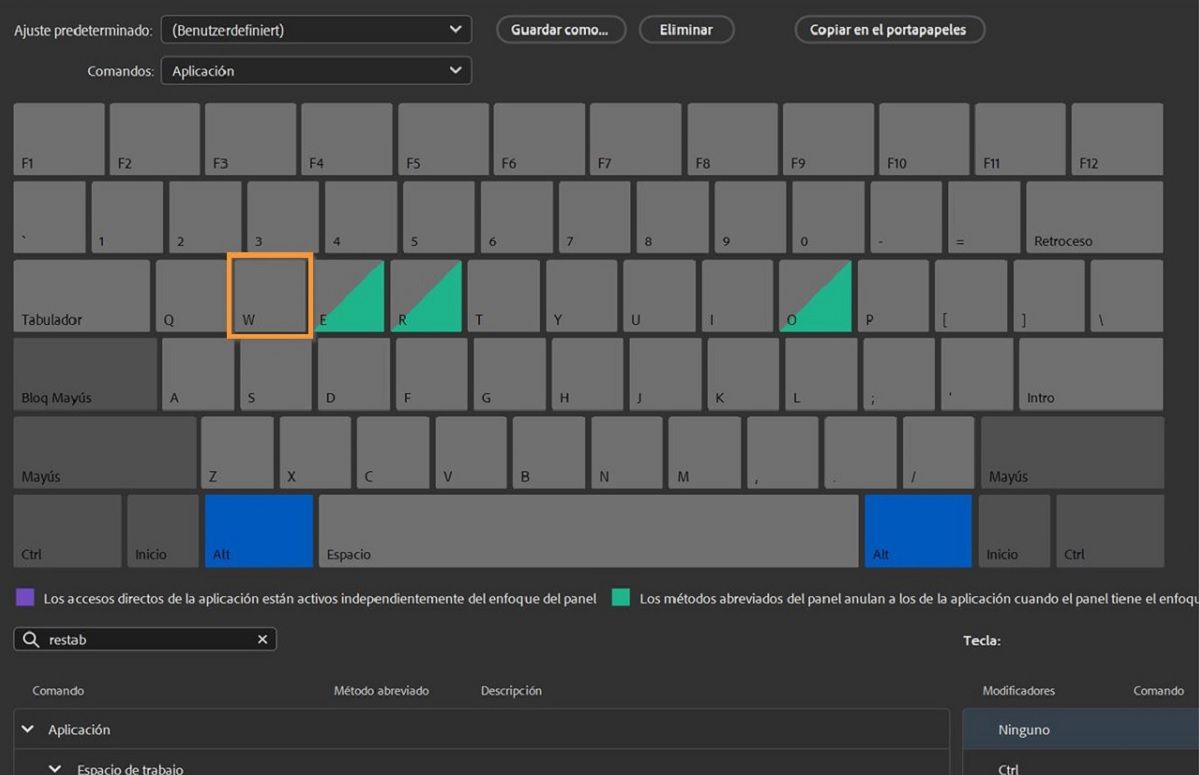
Task: Click the S key
Action: pyautogui.click(x=276, y=374)
